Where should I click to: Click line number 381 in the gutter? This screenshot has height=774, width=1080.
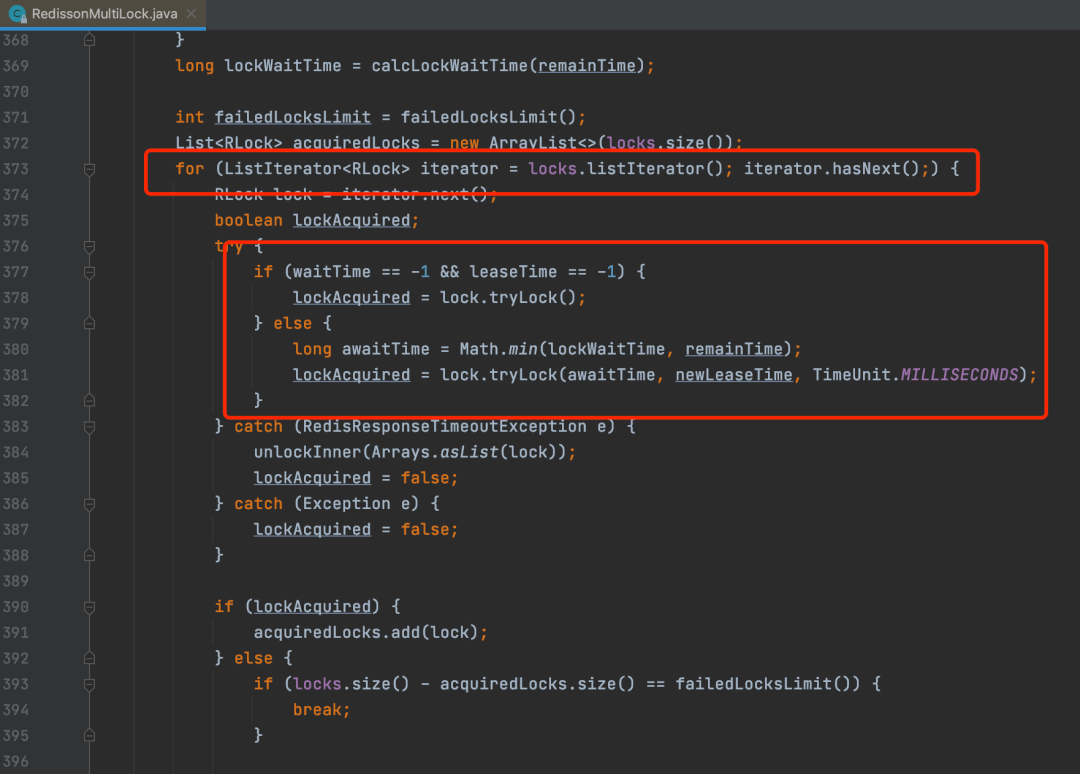click(16, 375)
